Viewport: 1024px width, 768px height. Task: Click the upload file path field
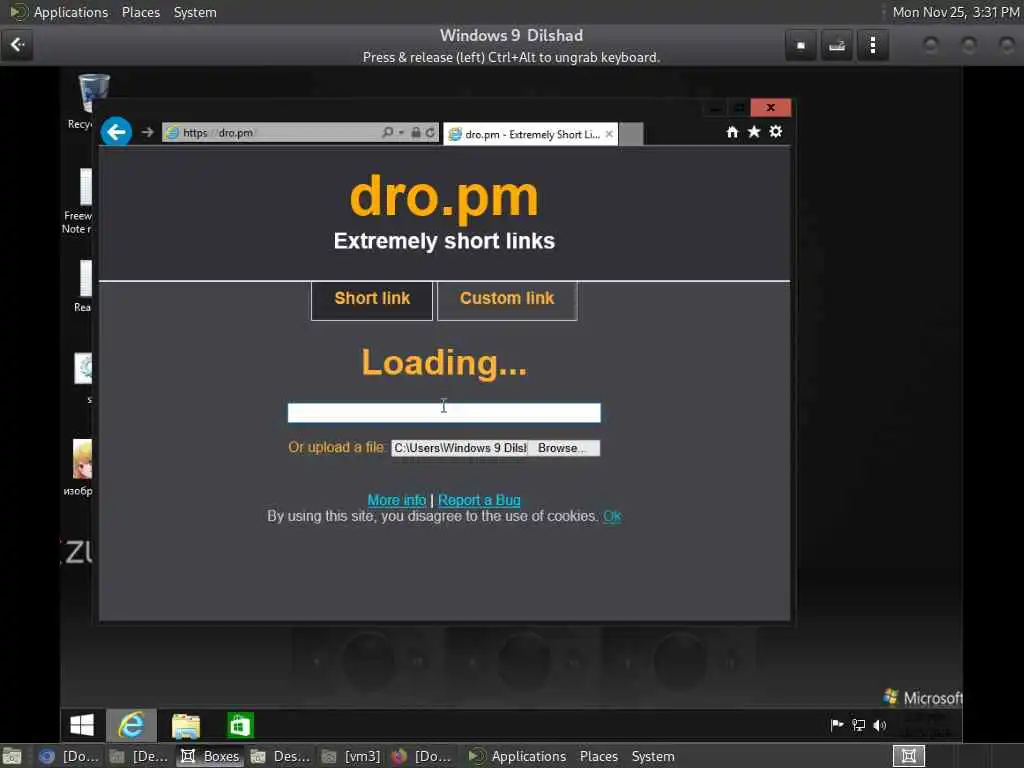coord(460,448)
